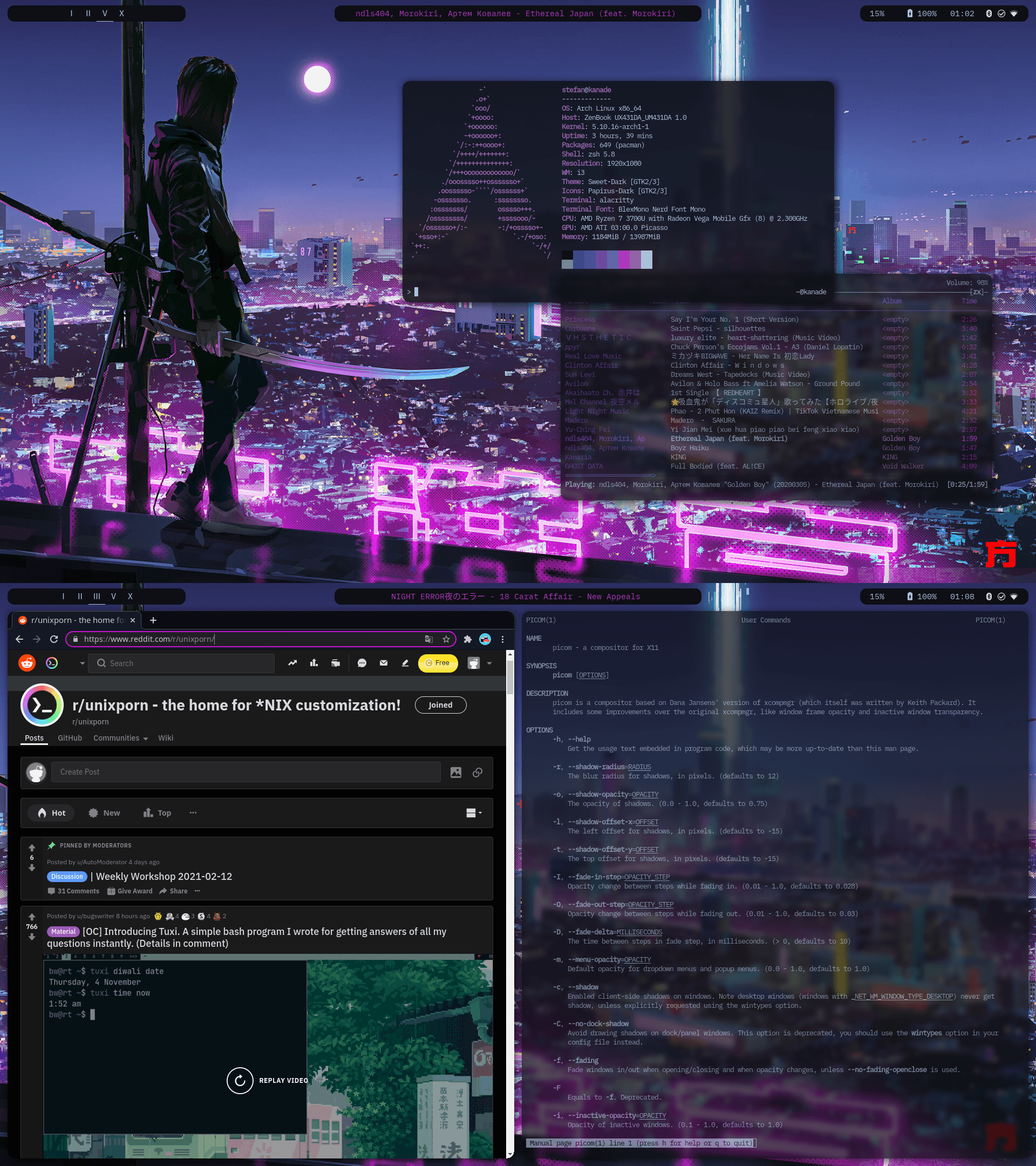Screen dimensions: 1036x1166
Task: Upvote the Weekly Workshop pinned post
Action: click(32, 848)
